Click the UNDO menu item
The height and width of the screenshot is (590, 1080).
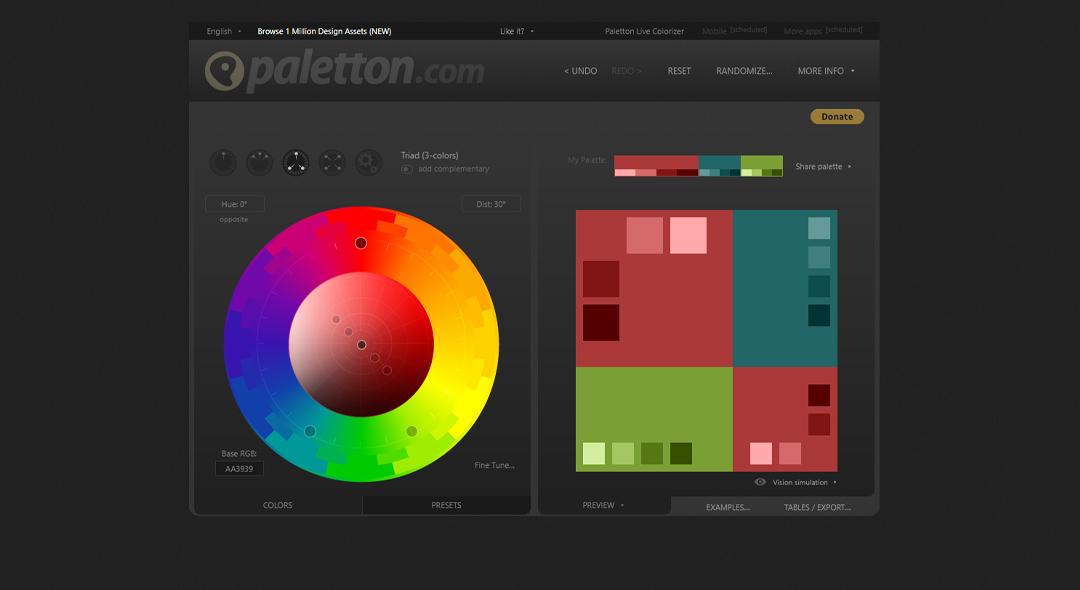pos(581,71)
